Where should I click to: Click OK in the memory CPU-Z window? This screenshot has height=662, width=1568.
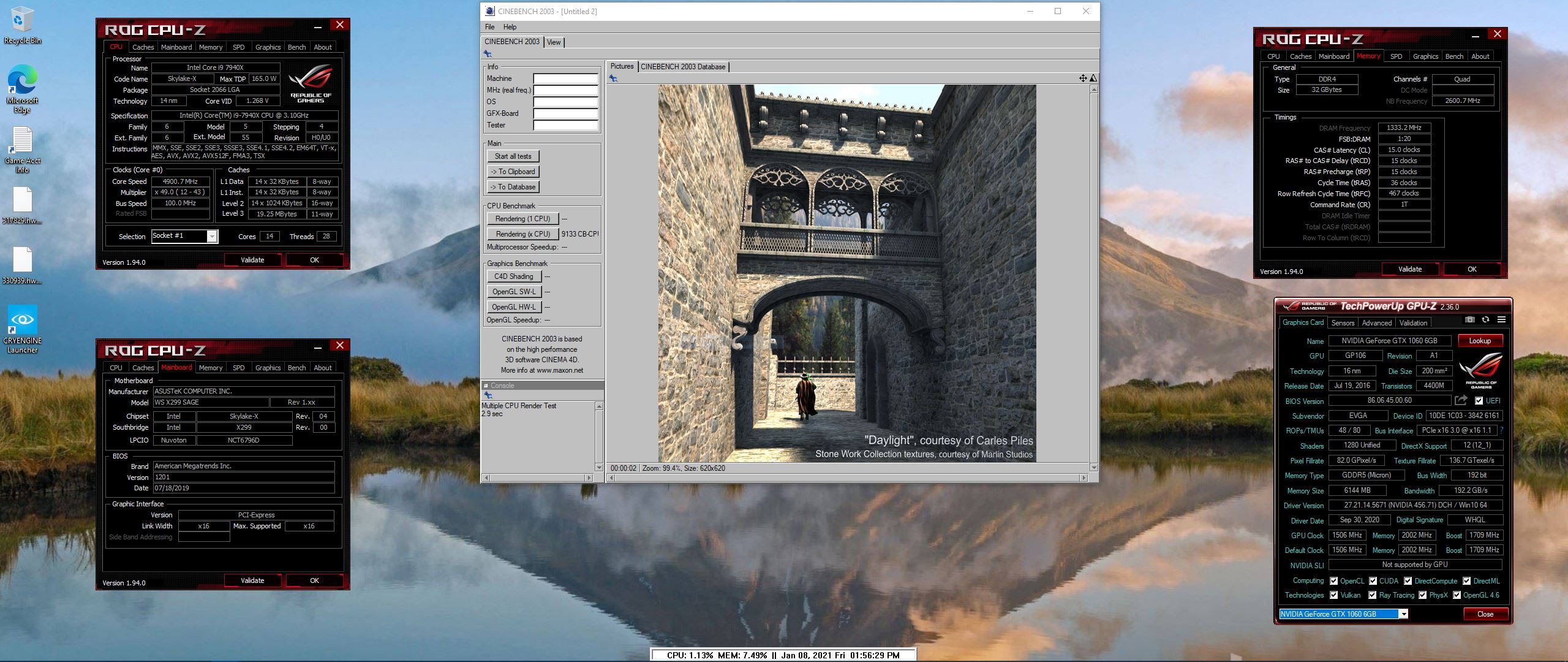tap(1472, 269)
